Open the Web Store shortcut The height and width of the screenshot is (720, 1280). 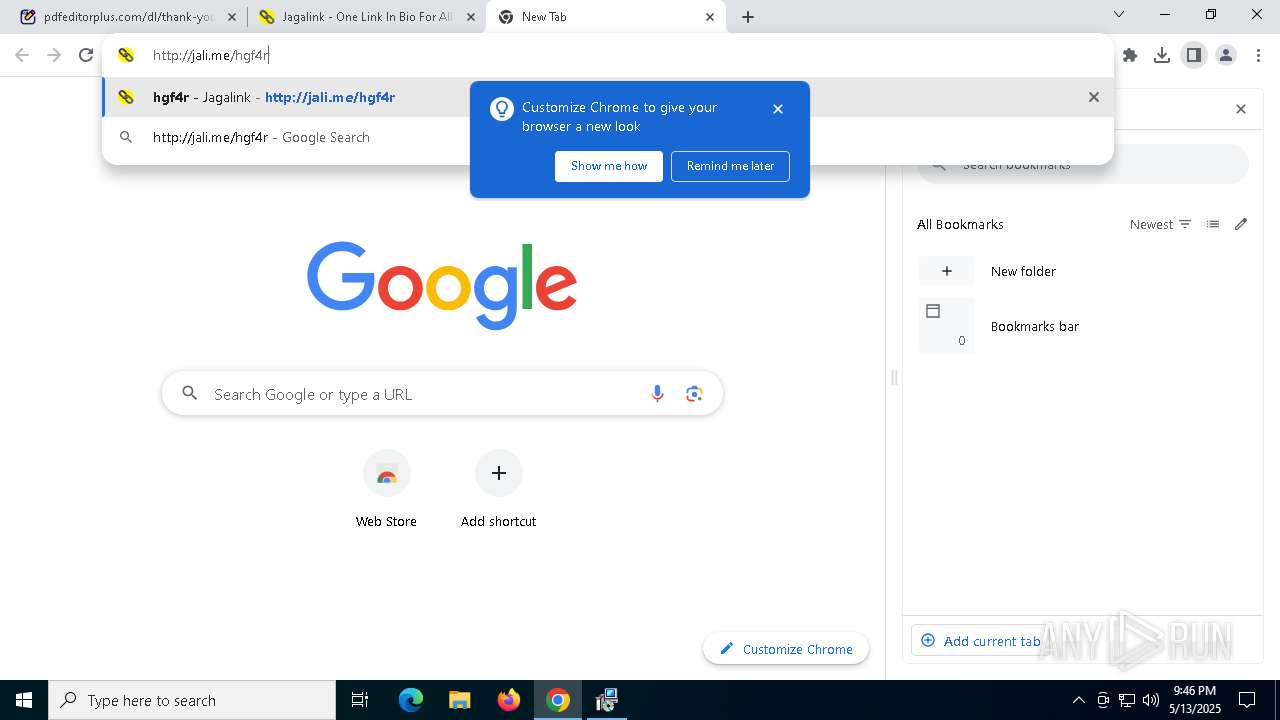[386, 489]
